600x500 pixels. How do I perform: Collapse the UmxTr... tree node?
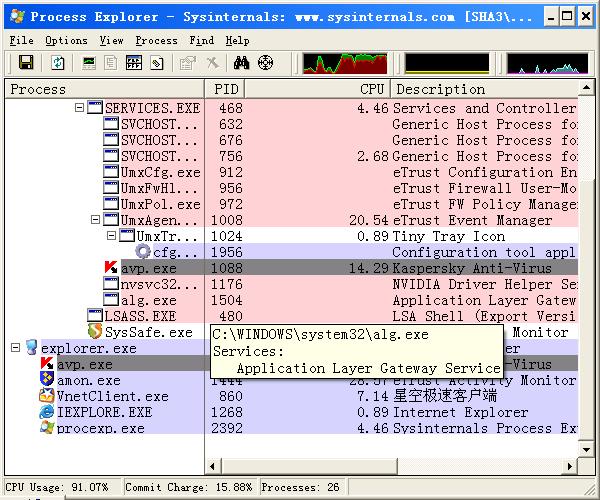111,236
